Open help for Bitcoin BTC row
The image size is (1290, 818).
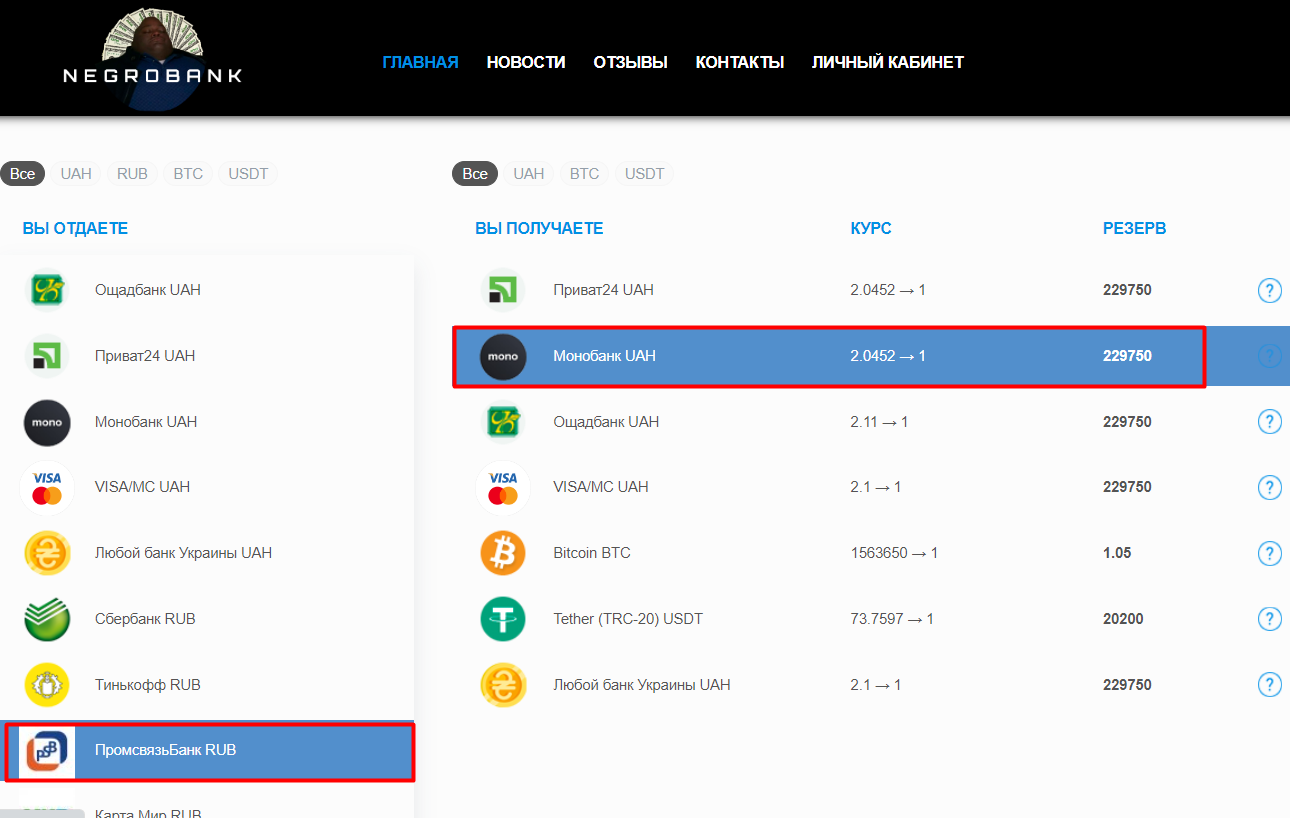coord(1269,553)
